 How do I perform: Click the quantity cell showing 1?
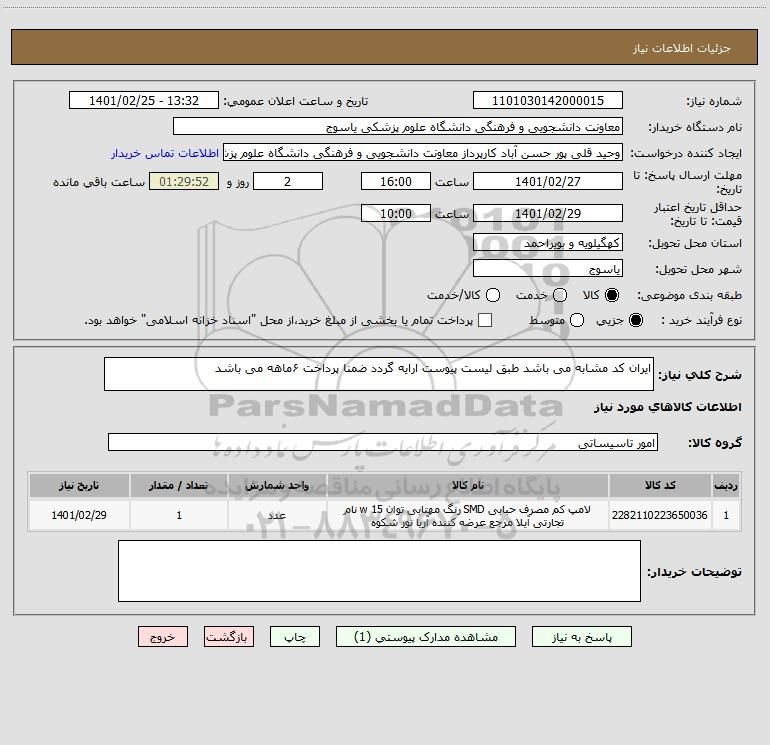click(x=179, y=515)
